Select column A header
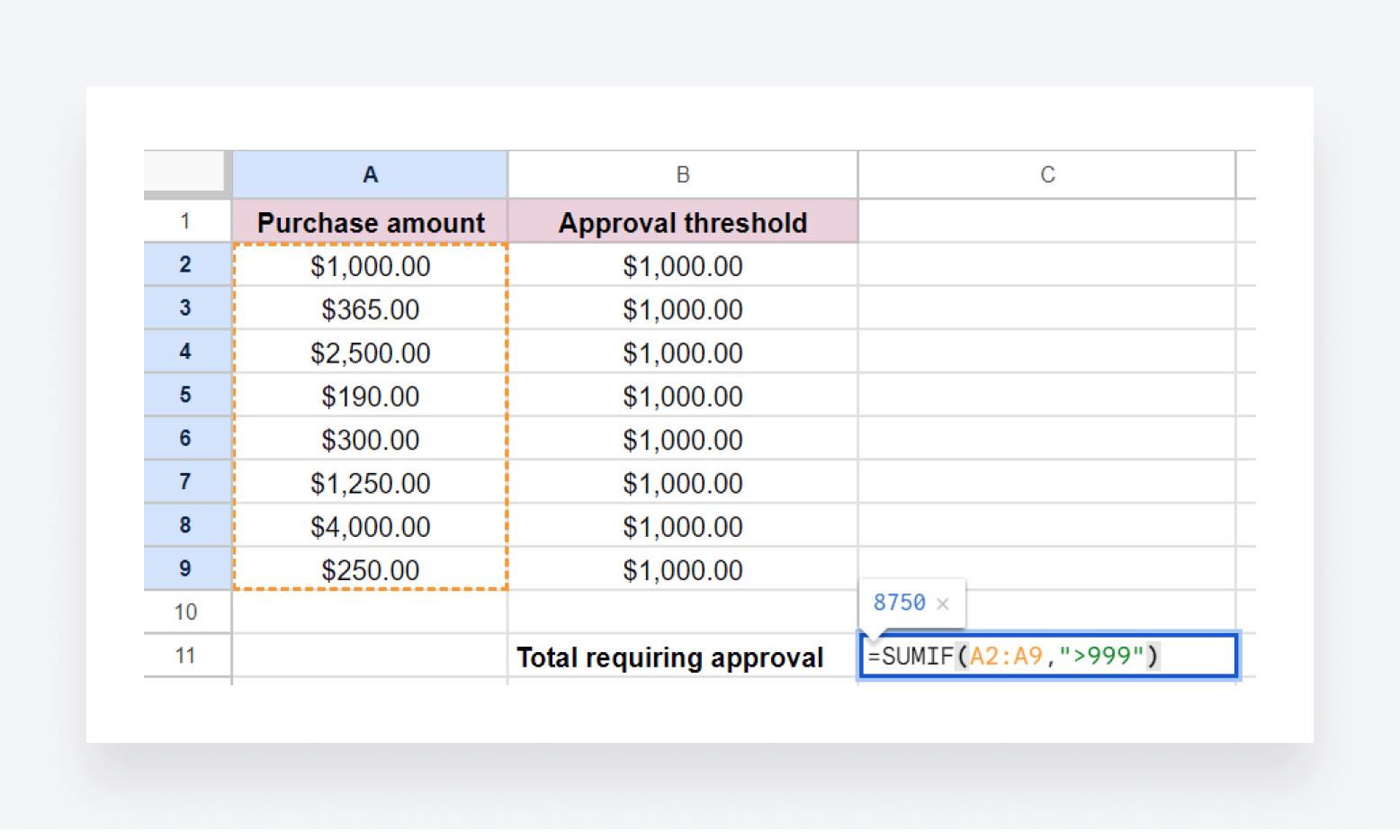 (370, 174)
